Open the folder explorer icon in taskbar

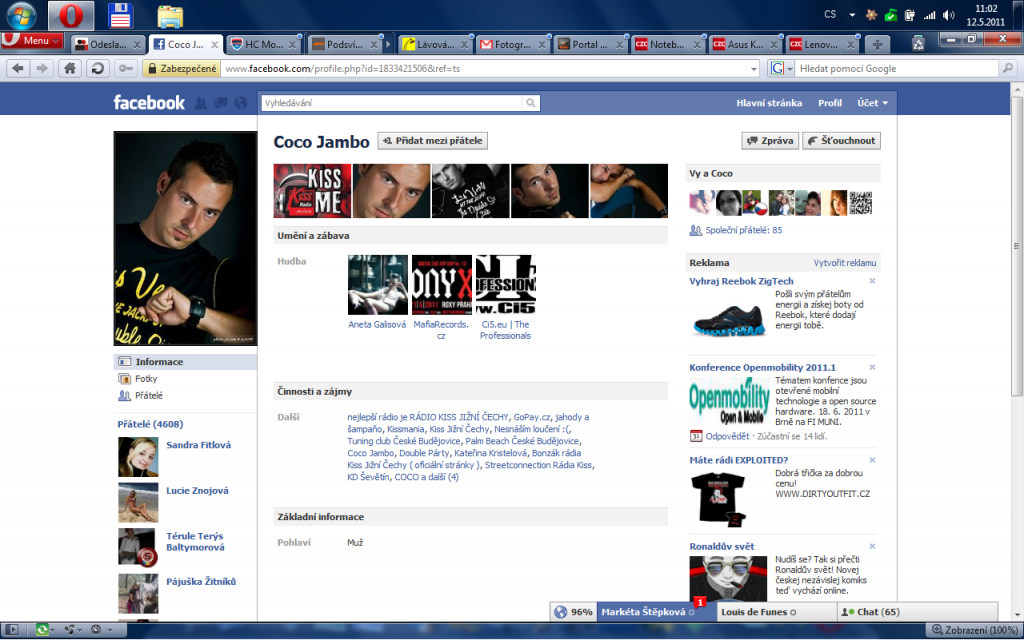click(x=170, y=16)
